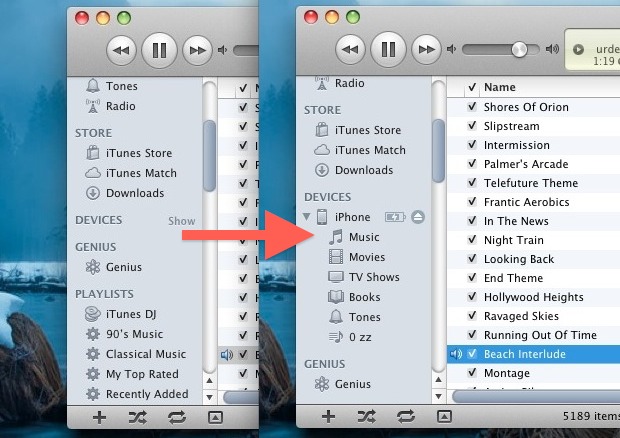Toggle shuffle in the left window

click(x=138, y=417)
